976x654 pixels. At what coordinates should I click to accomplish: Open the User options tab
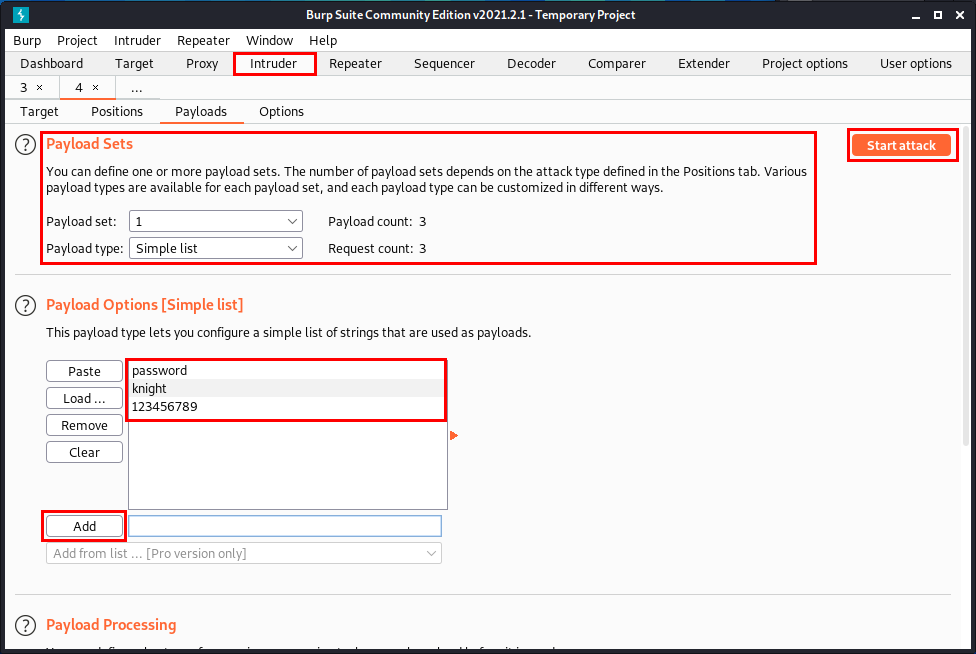pyautogui.click(x=916, y=63)
